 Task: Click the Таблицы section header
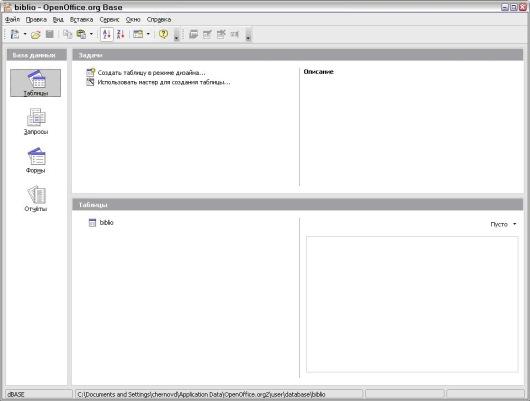[297, 205]
